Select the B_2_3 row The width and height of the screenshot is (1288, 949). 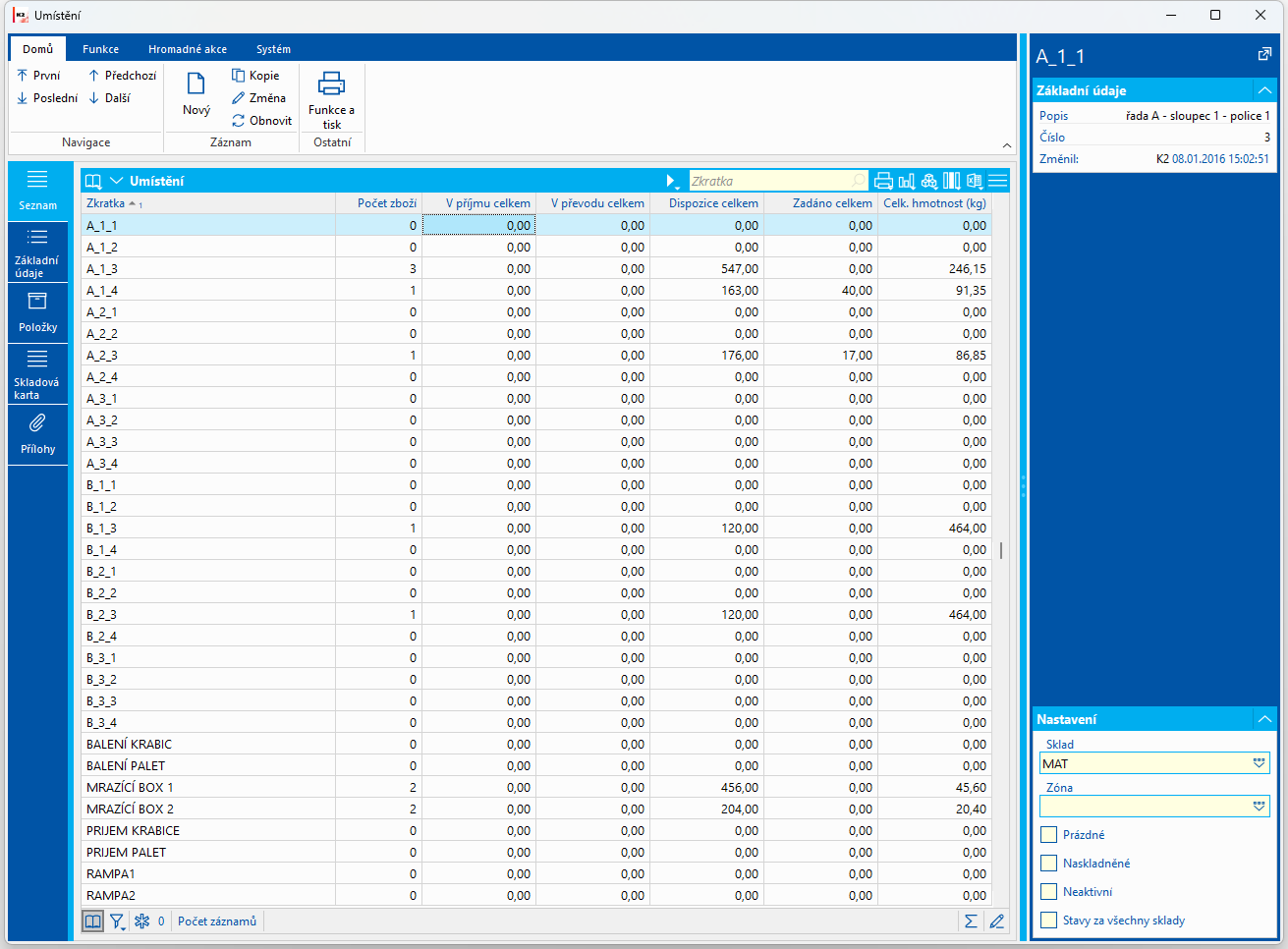(536, 614)
